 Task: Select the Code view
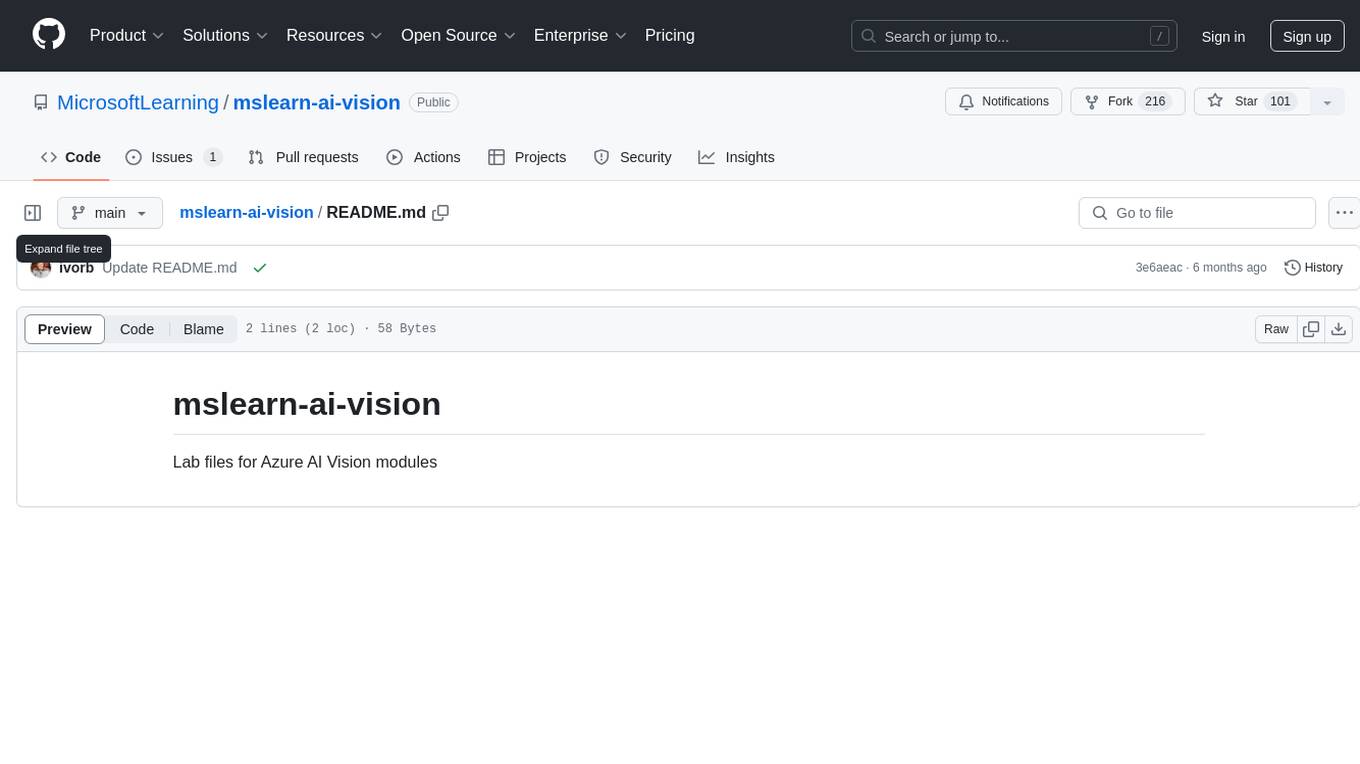tap(137, 329)
